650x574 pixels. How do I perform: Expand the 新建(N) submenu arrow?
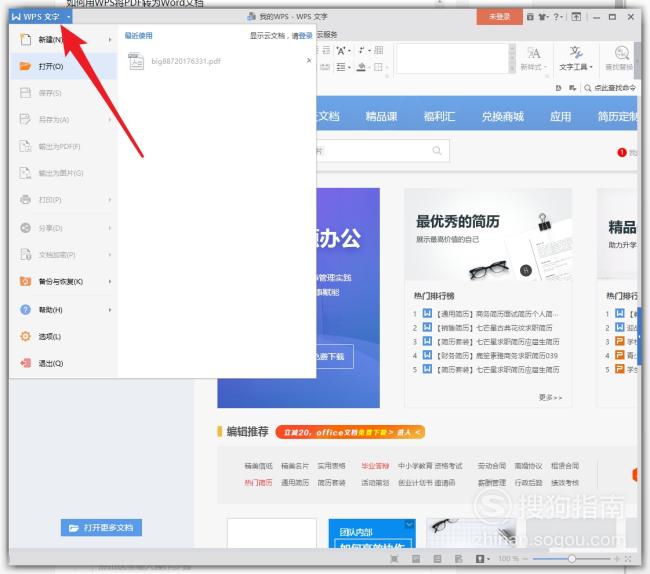(x=110, y=40)
